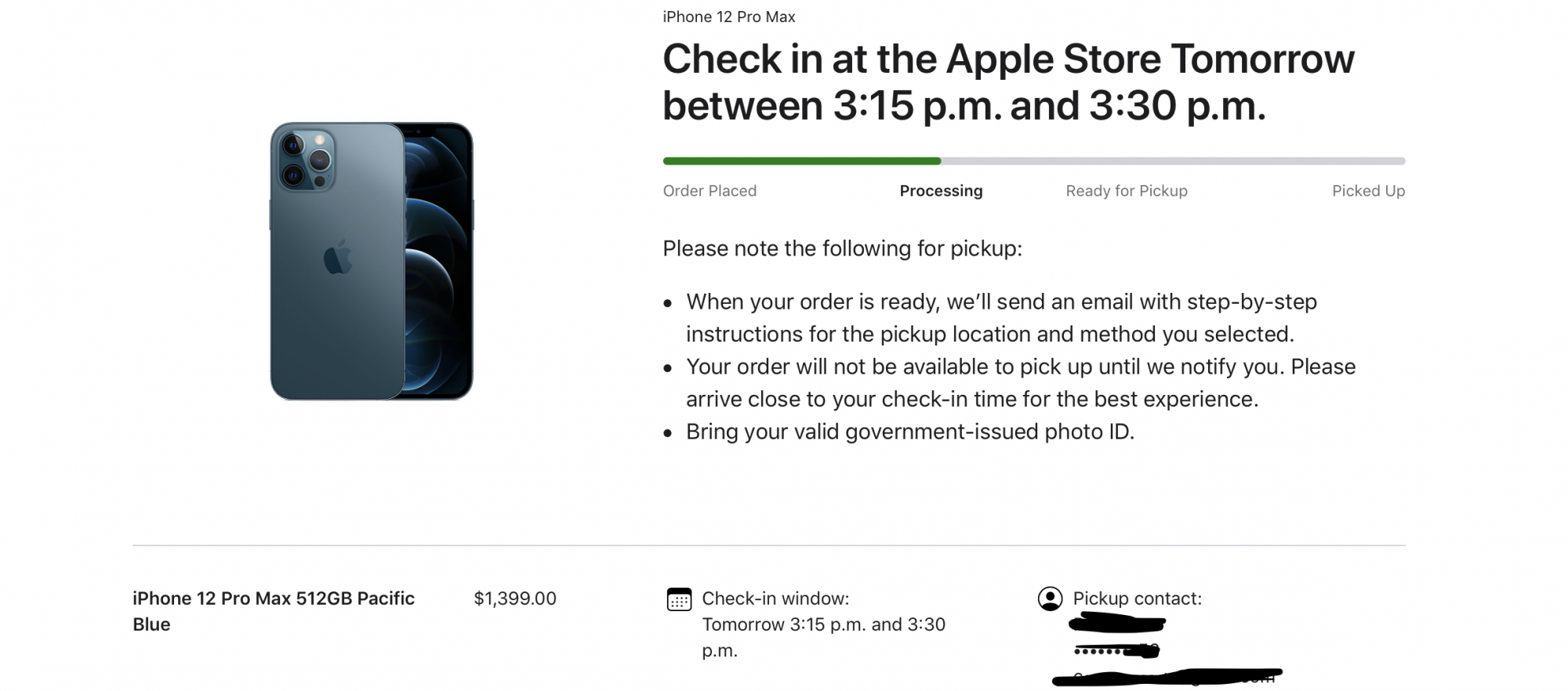Click the gray unfilled part of progress bar
Viewport: 1568px width, 691px height.
(x=1172, y=161)
